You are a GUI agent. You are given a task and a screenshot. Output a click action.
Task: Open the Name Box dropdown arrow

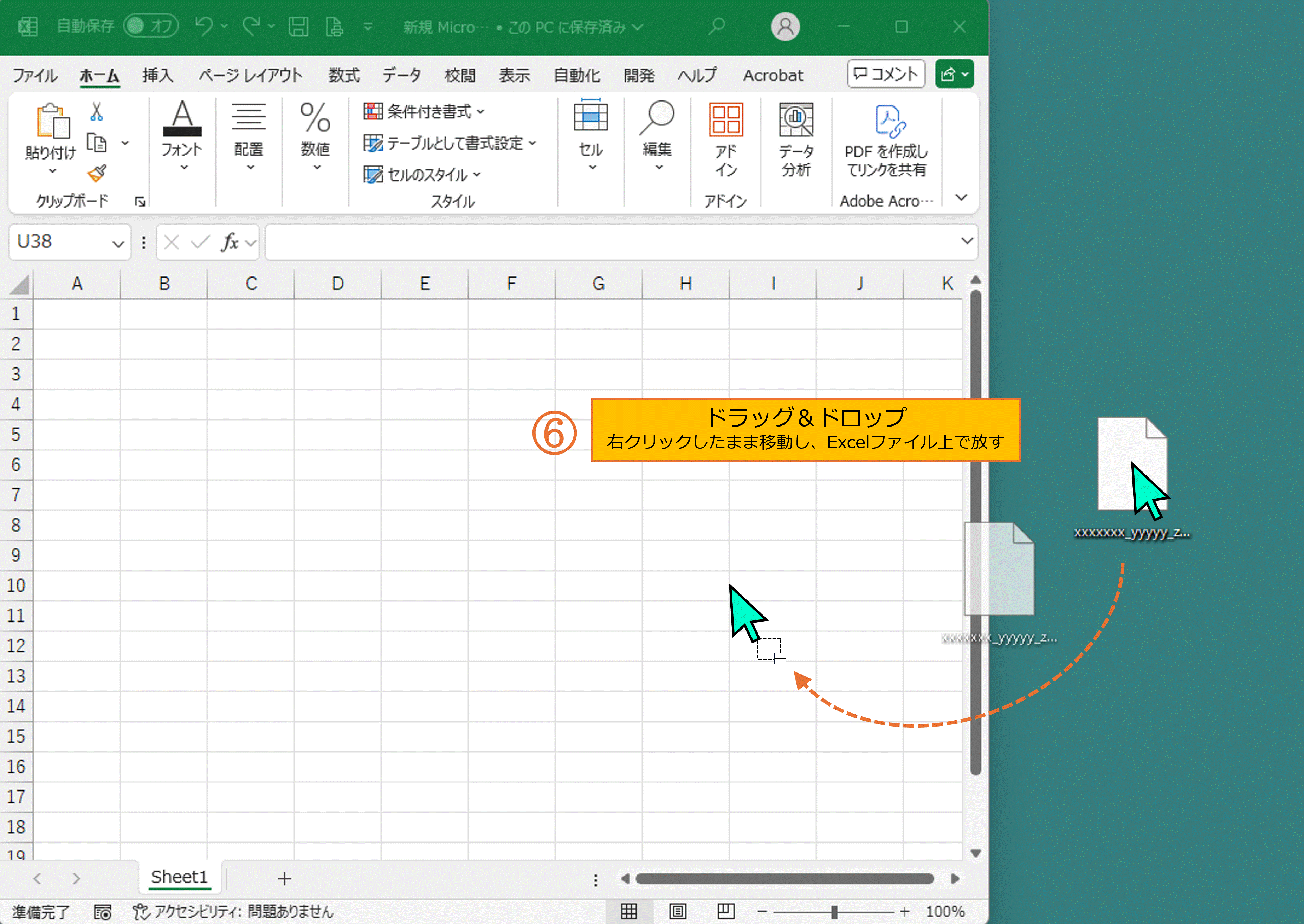[118, 244]
